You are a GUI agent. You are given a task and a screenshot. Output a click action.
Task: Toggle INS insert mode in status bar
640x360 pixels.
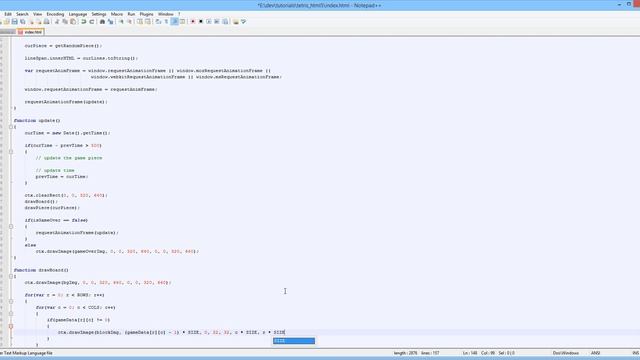[635, 353]
